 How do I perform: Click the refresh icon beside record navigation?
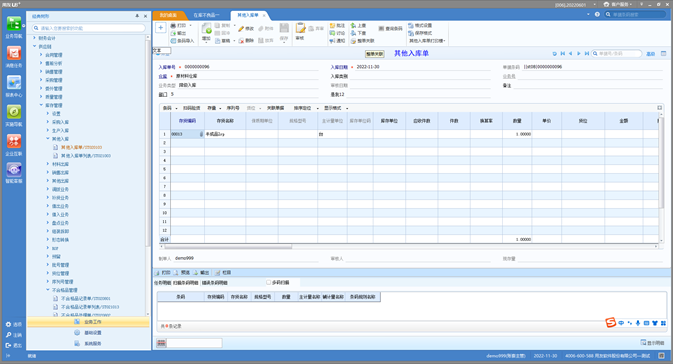[555, 54]
